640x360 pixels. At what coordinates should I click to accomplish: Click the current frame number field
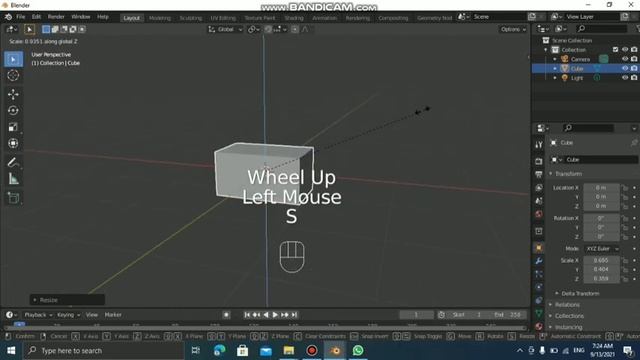click(x=416, y=315)
